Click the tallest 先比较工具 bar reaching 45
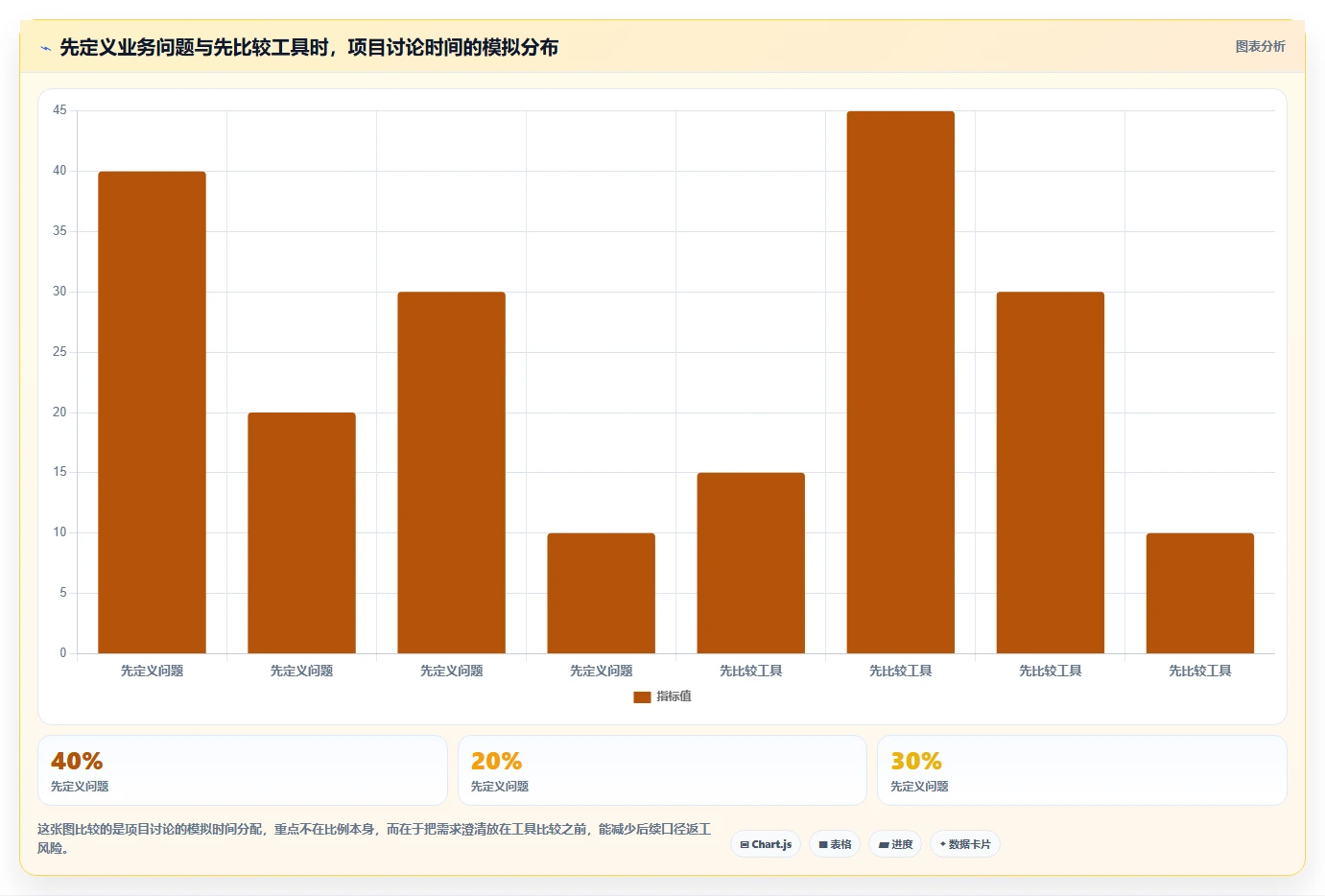Image resolution: width=1325 pixels, height=896 pixels. coord(900,383)
